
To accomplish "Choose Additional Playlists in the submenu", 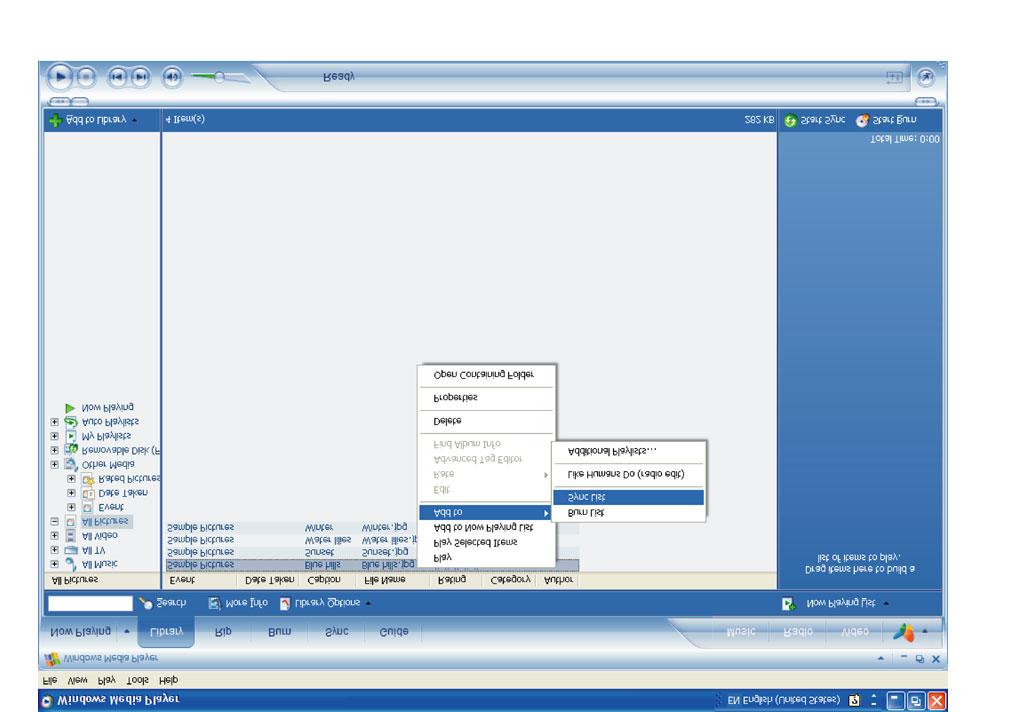I will (628, 451).
